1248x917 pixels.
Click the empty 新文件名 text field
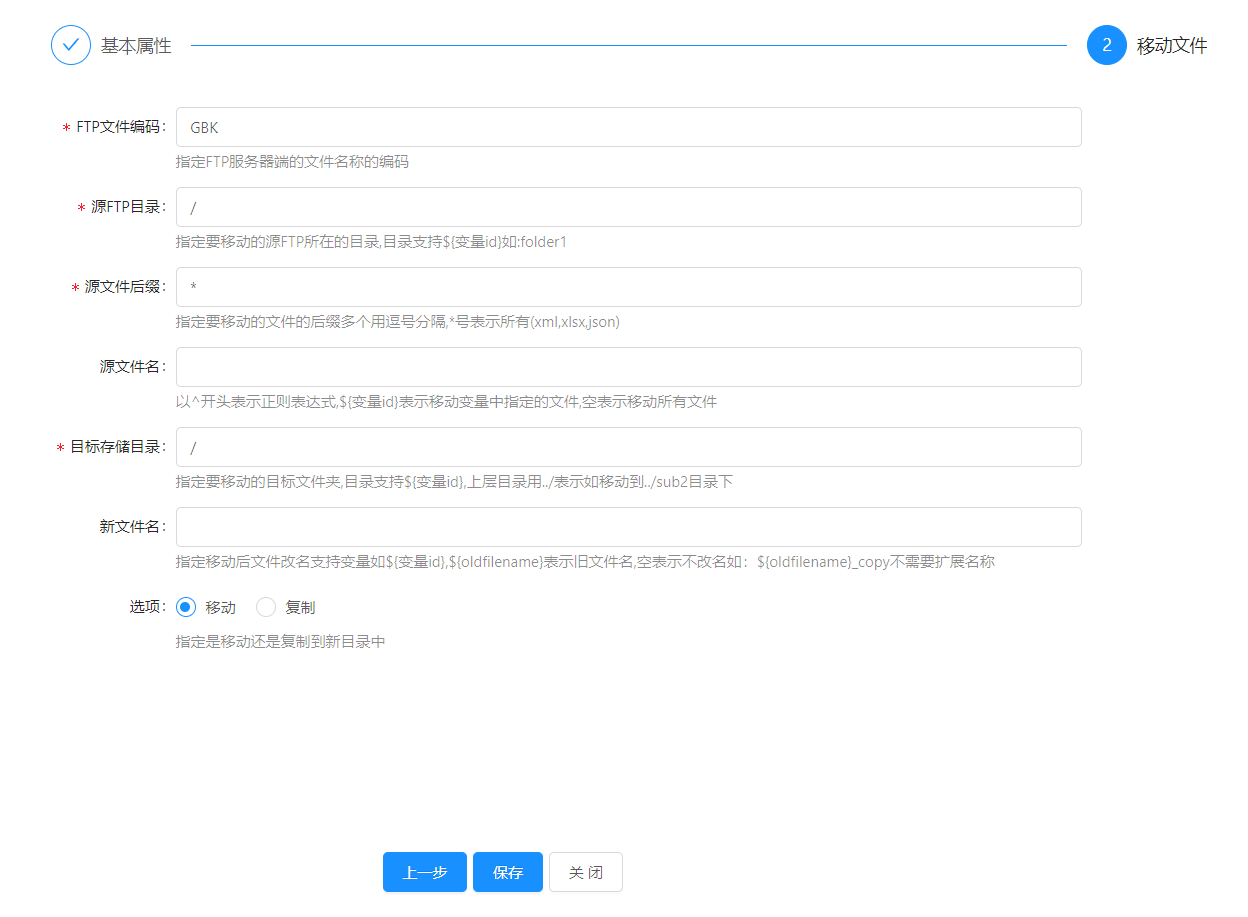(x=628, y=527)
